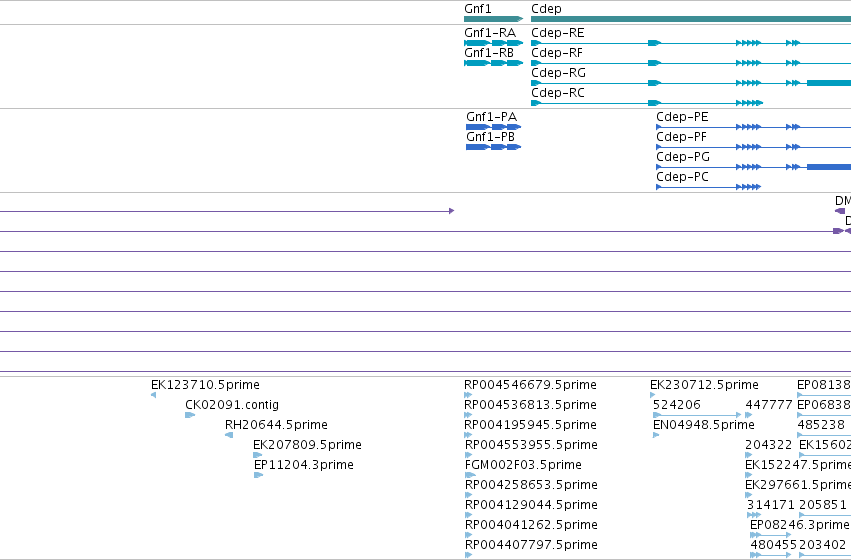Click the EK152247.5prime label
Image resolution: width=851 pixels, height=560 pixels.
(x=798, y=465)
